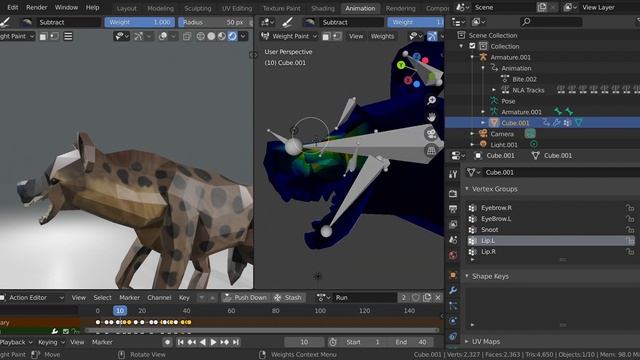Switch to wireframe viewport shading mode

pyautogui.click(x=200, y=36)
